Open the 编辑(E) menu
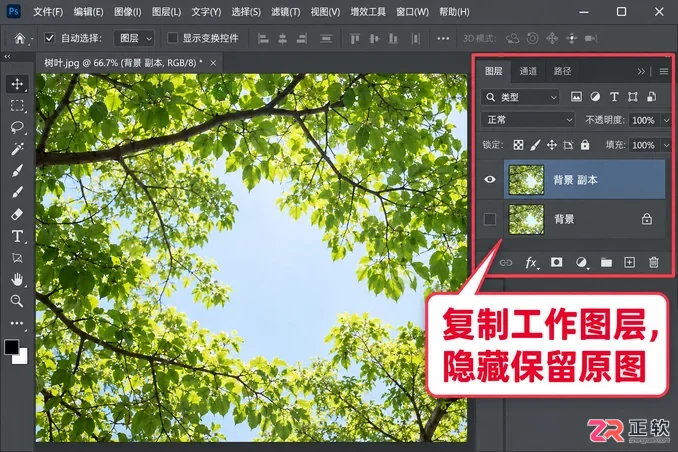 coord(88,12)
